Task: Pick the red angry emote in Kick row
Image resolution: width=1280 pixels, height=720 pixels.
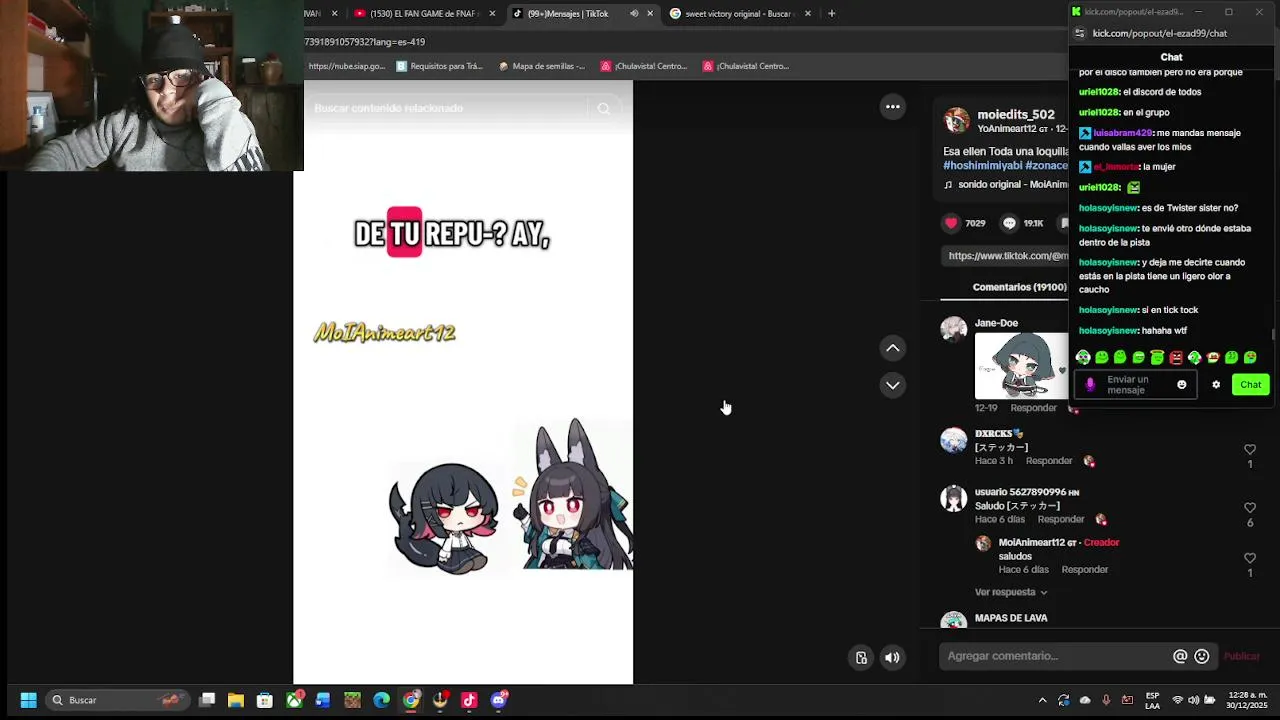Action: tap(1176, 357)
